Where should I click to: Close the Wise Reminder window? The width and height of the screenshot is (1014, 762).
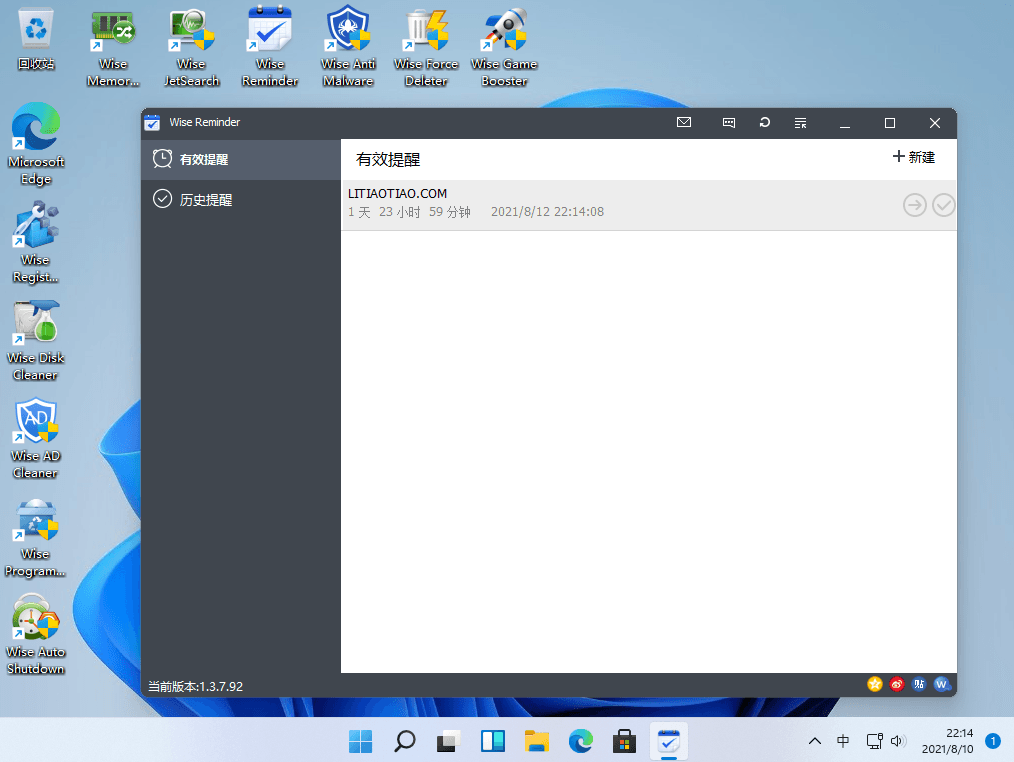tap(934, 123)
